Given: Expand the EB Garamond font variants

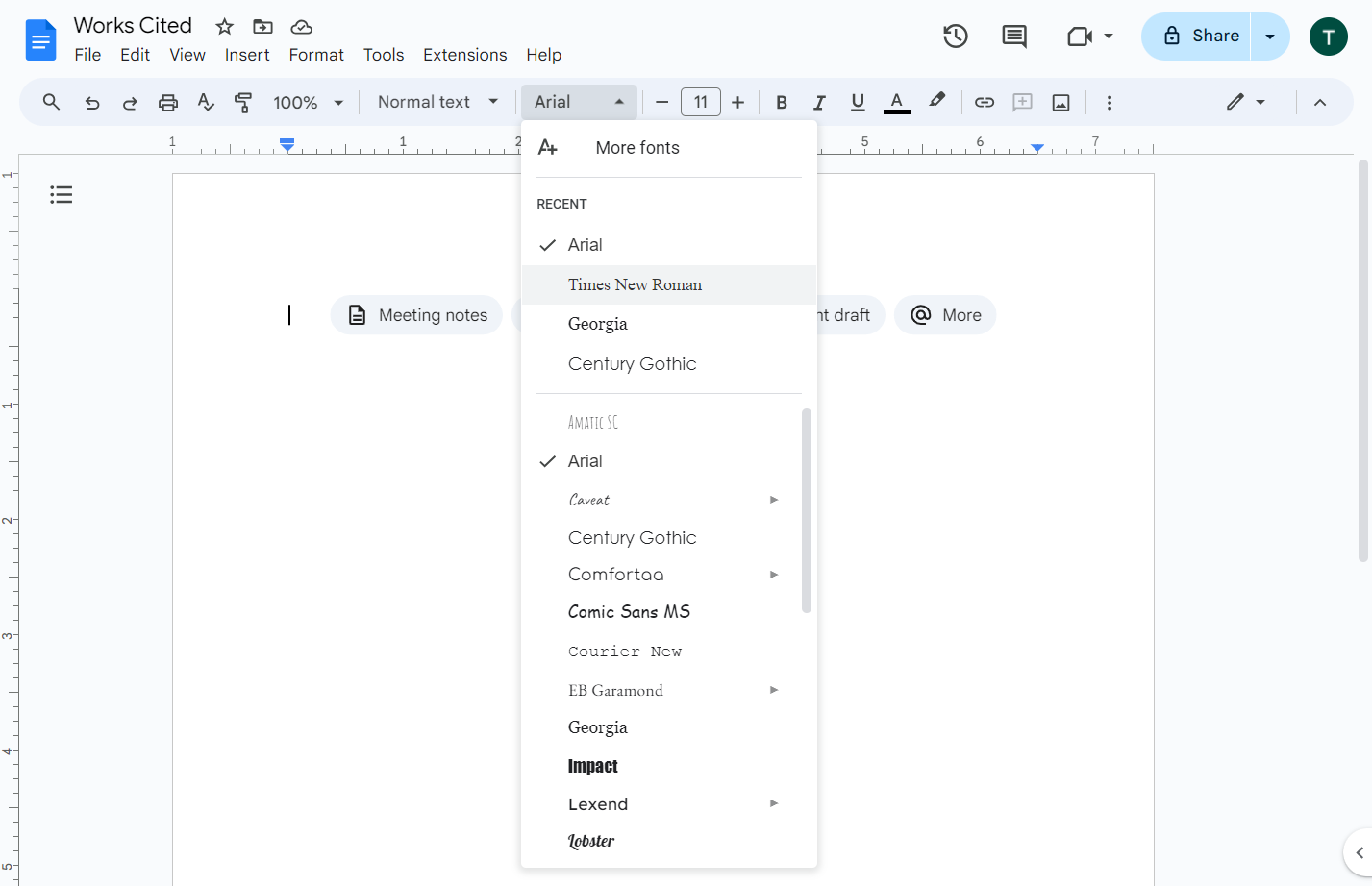Looking at the screenshot, I should coord(774,690).
